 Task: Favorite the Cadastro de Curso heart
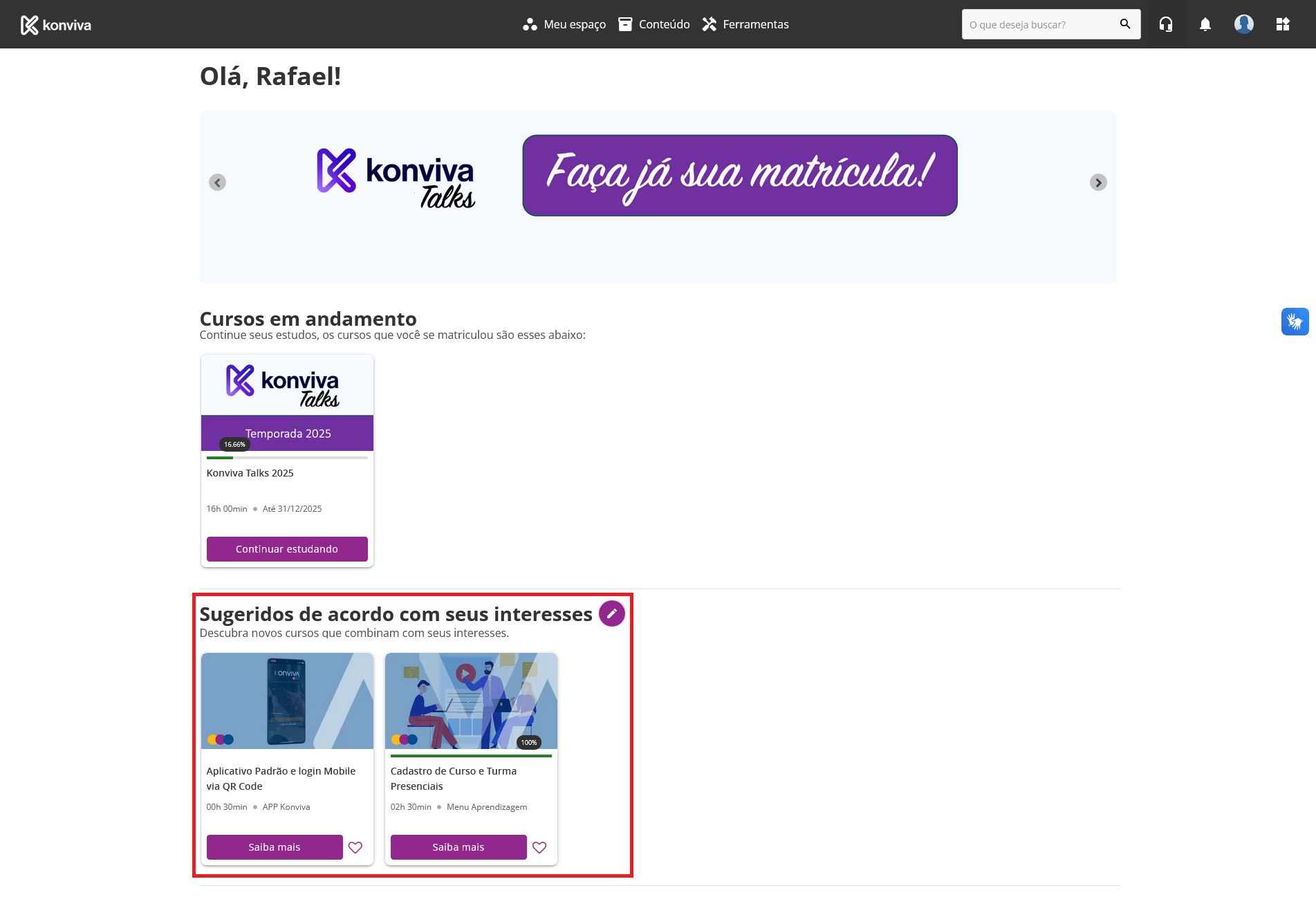[539, 847]
